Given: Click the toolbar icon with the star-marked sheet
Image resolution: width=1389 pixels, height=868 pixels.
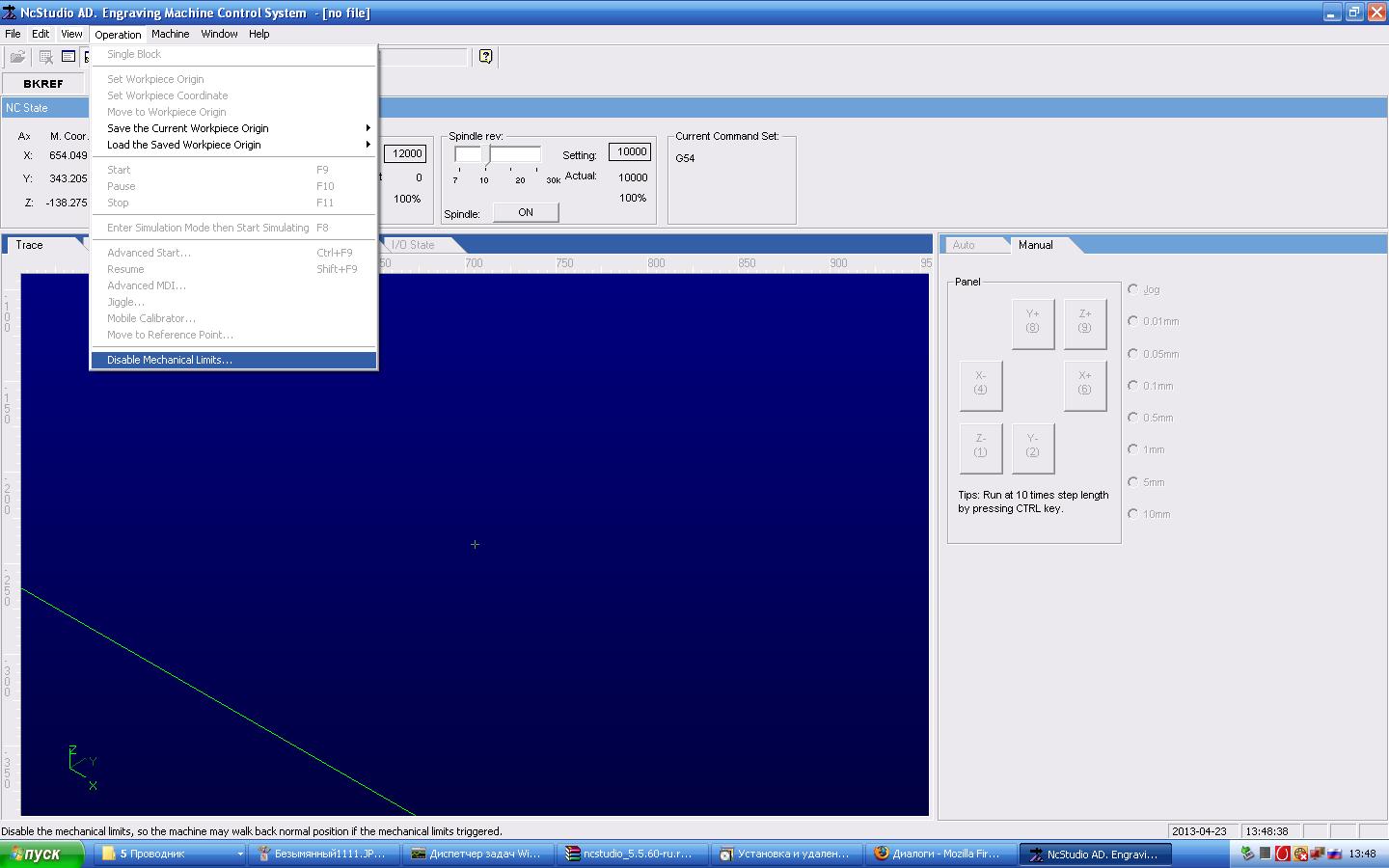Looking at the screenshot, I should click(x=45, y=57).
